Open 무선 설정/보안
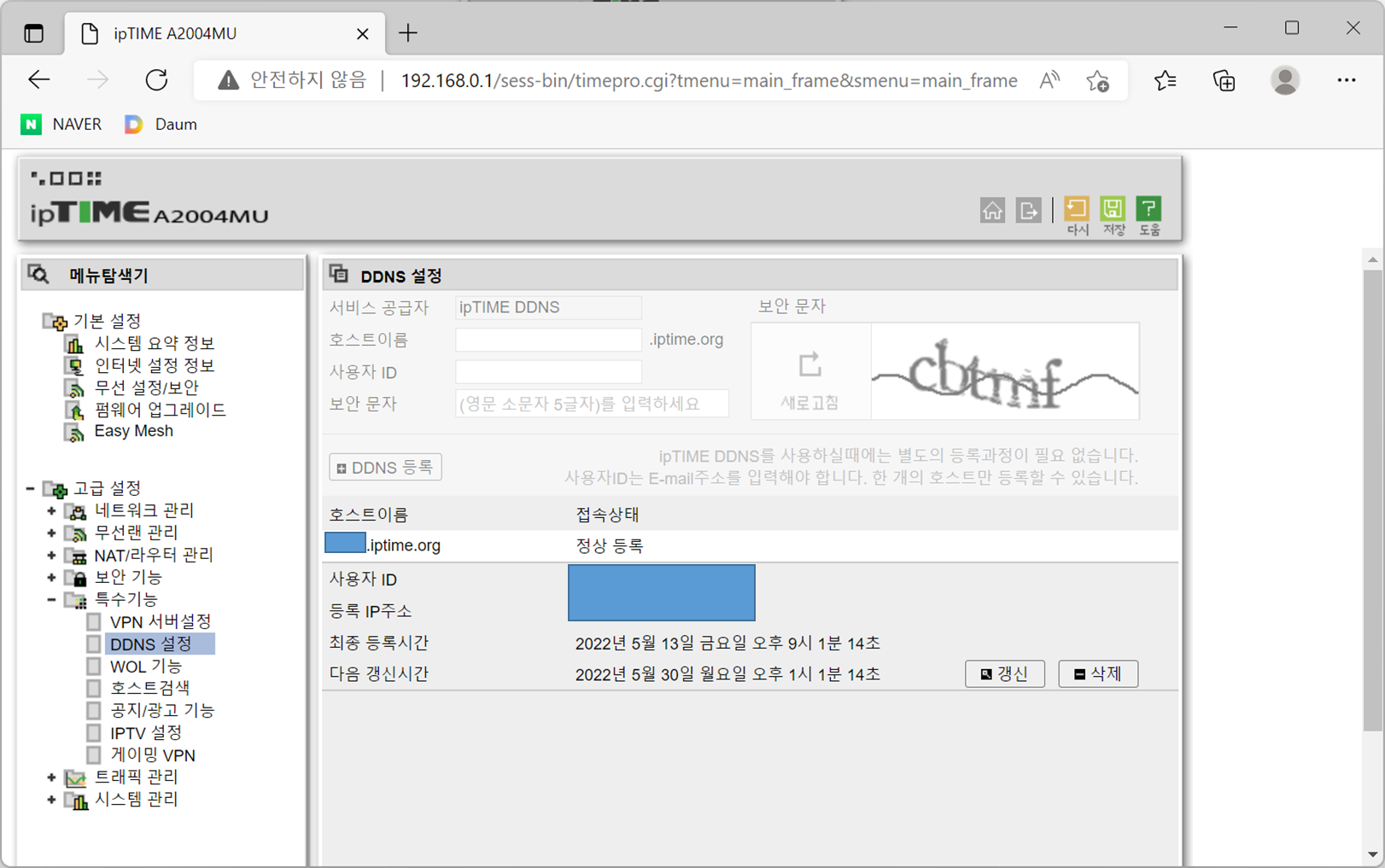Image resolution: width=1385 pixels, height=868 pixels. [146, 387]
